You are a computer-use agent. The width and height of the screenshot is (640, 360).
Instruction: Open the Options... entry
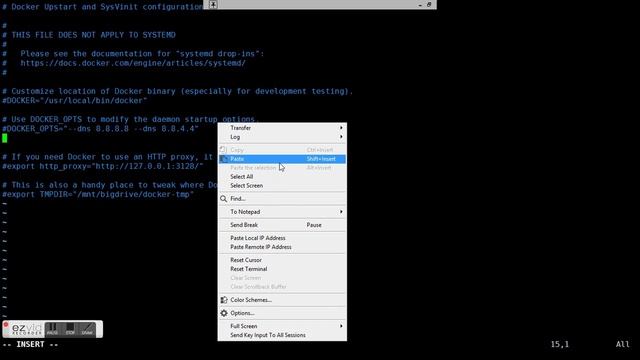point(282,313)
